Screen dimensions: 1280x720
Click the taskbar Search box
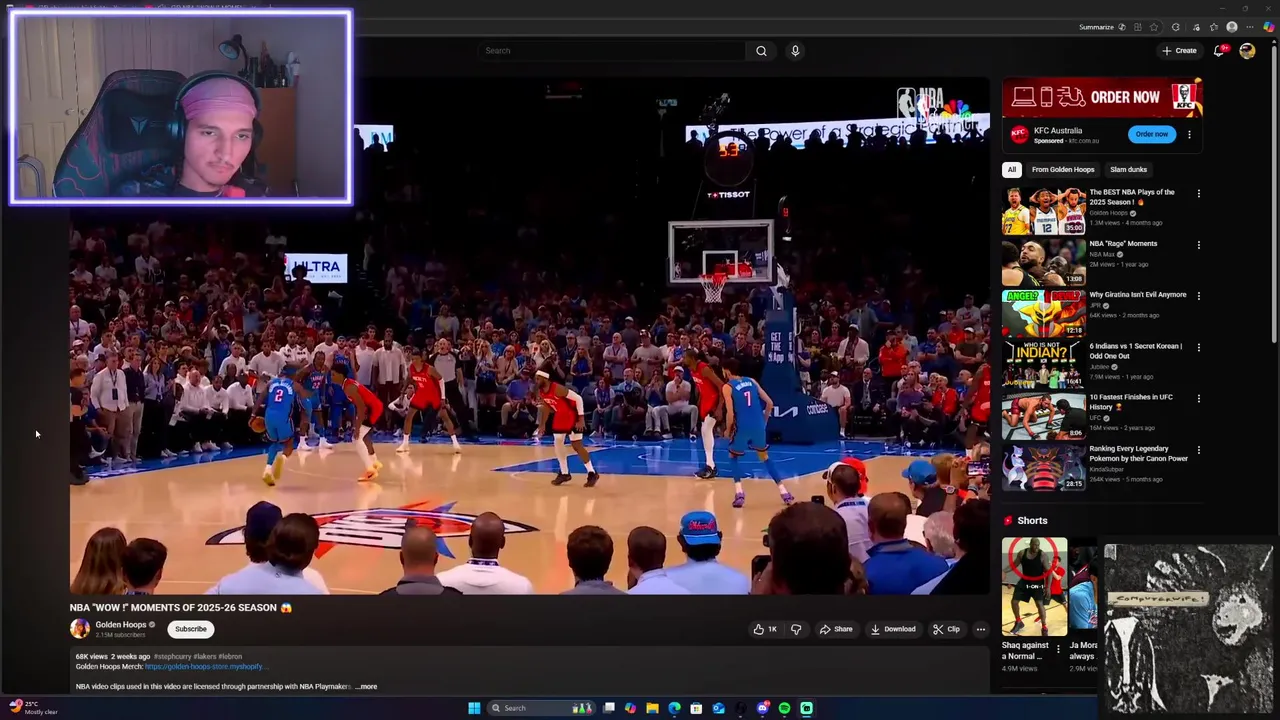pyautogui.click(x=542, y=708)
